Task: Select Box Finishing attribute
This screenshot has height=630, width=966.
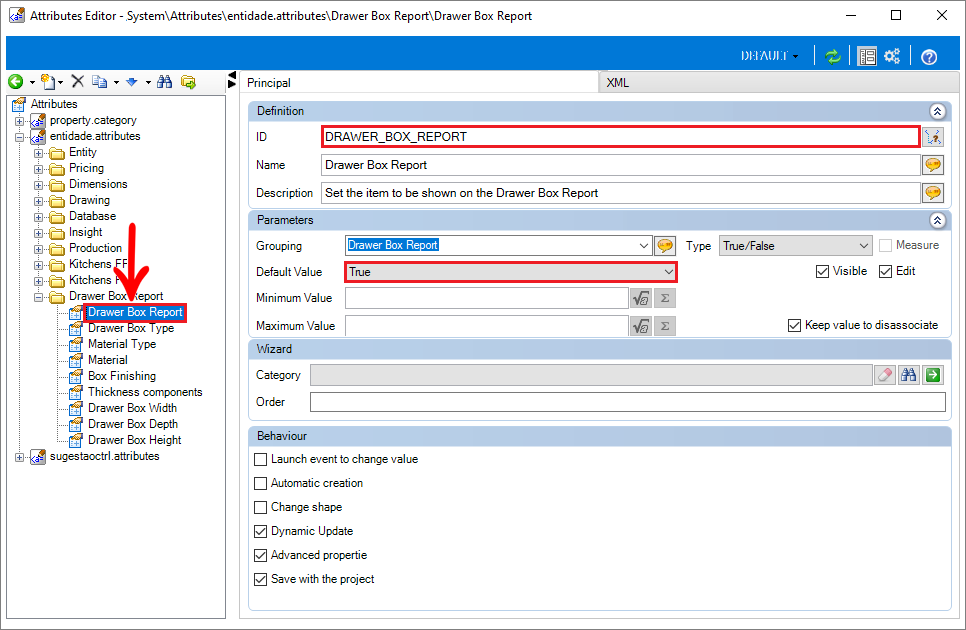Action: (121, 376)
